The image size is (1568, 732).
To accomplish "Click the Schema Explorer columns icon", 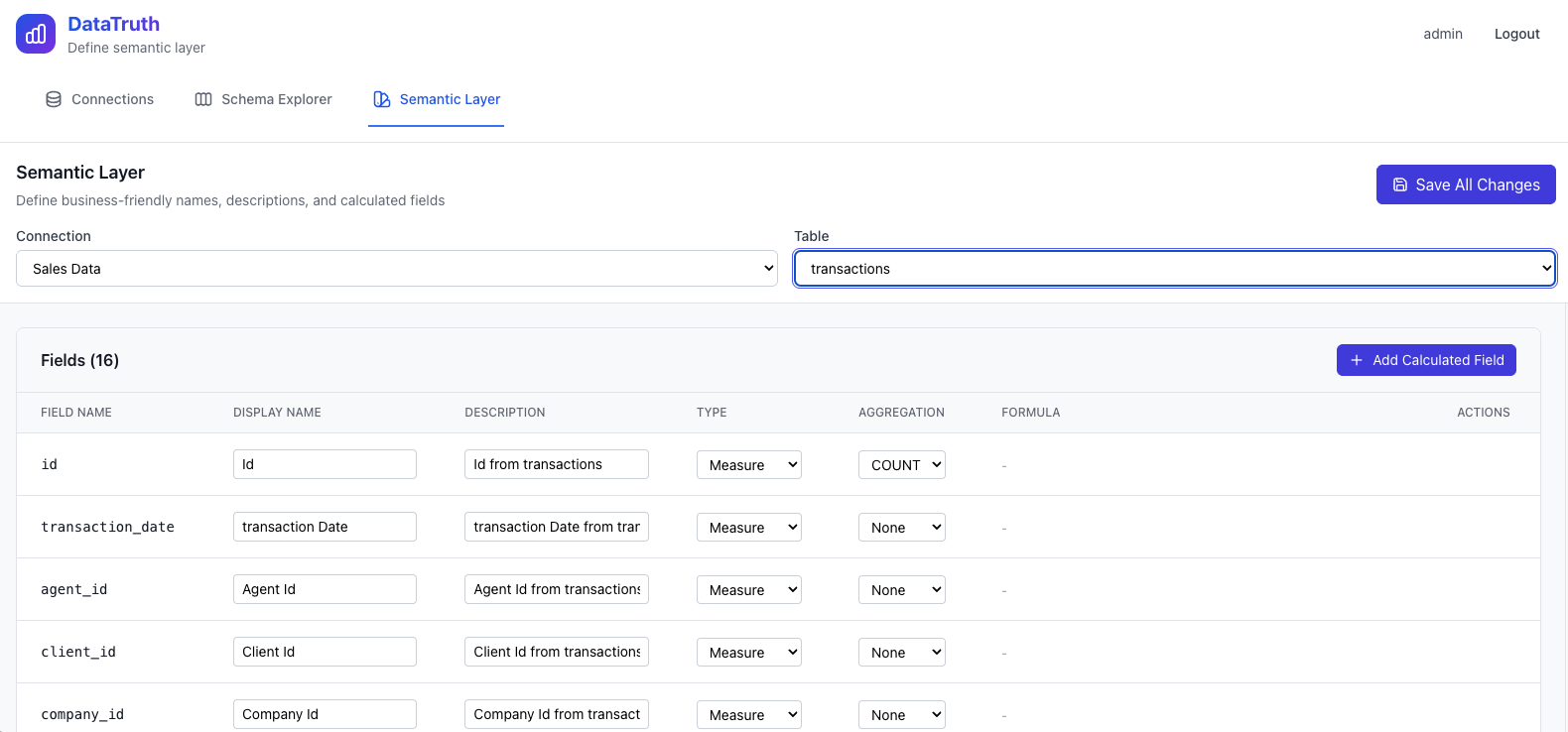I will coord(203,99).
